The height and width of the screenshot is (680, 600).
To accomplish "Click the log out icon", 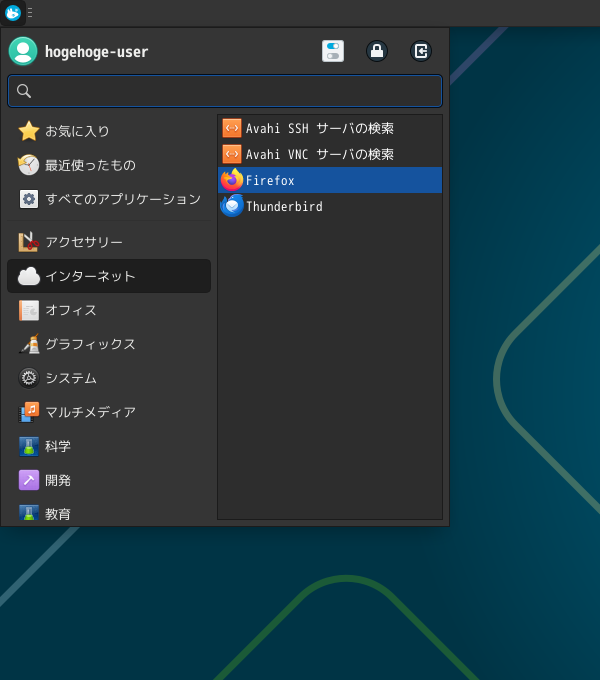I will click(x=421, y=51).
